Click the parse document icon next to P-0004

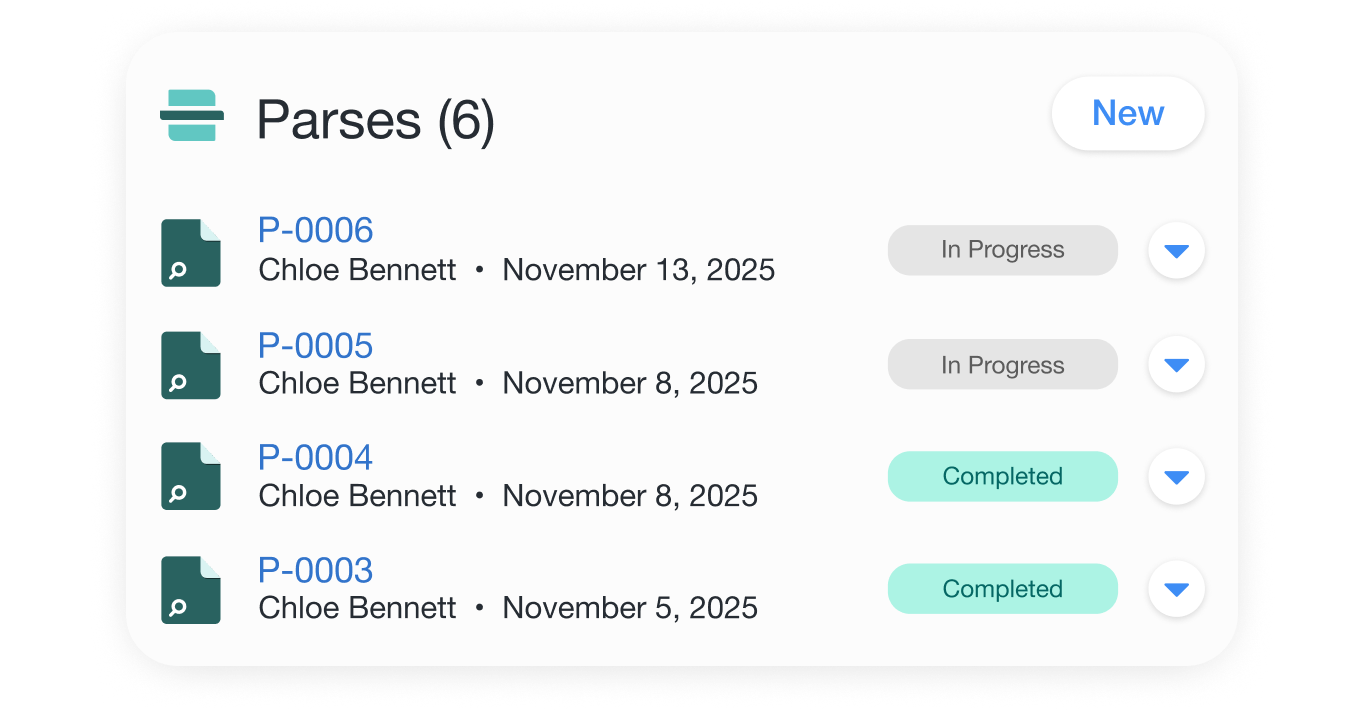190,477
